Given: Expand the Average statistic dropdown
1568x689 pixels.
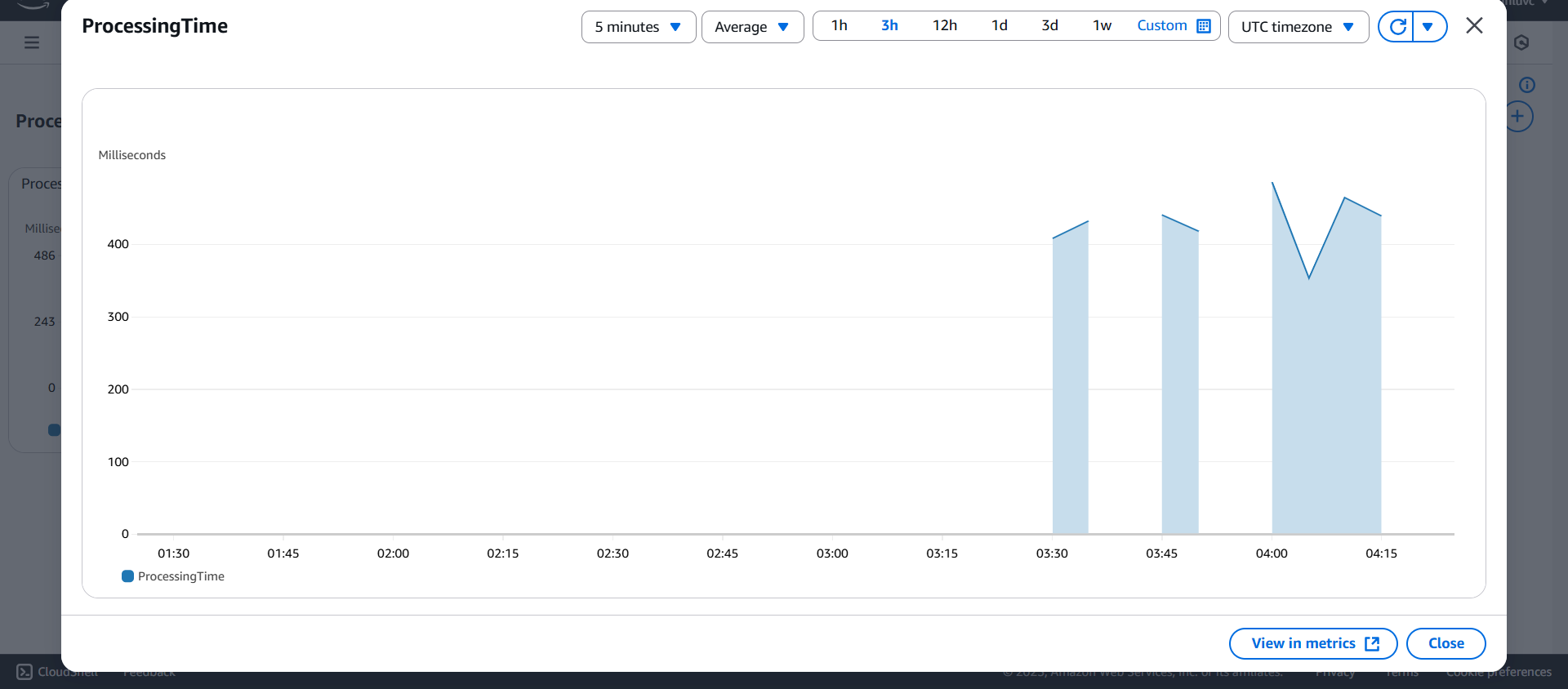Looking at the screenshot, I should [752, 27].
